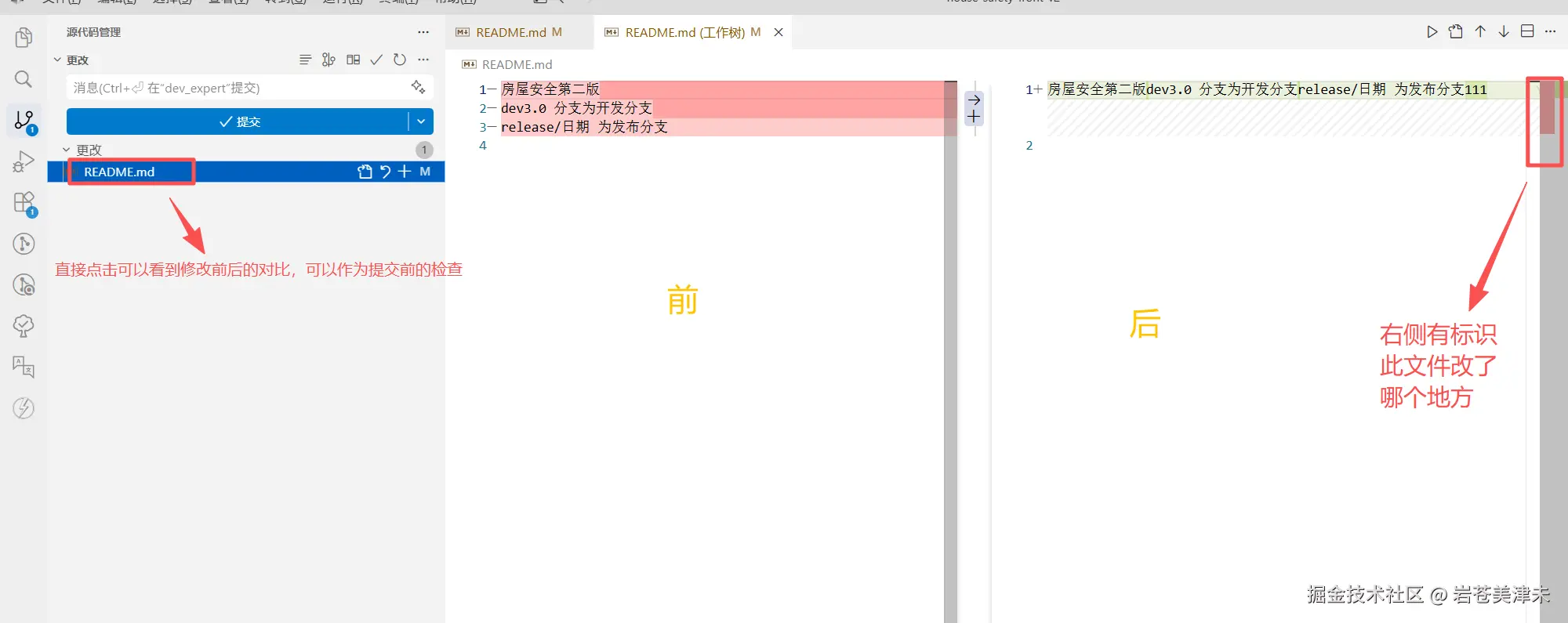
Task: Click the blue 提交 commit button
Action: [238, 121]
